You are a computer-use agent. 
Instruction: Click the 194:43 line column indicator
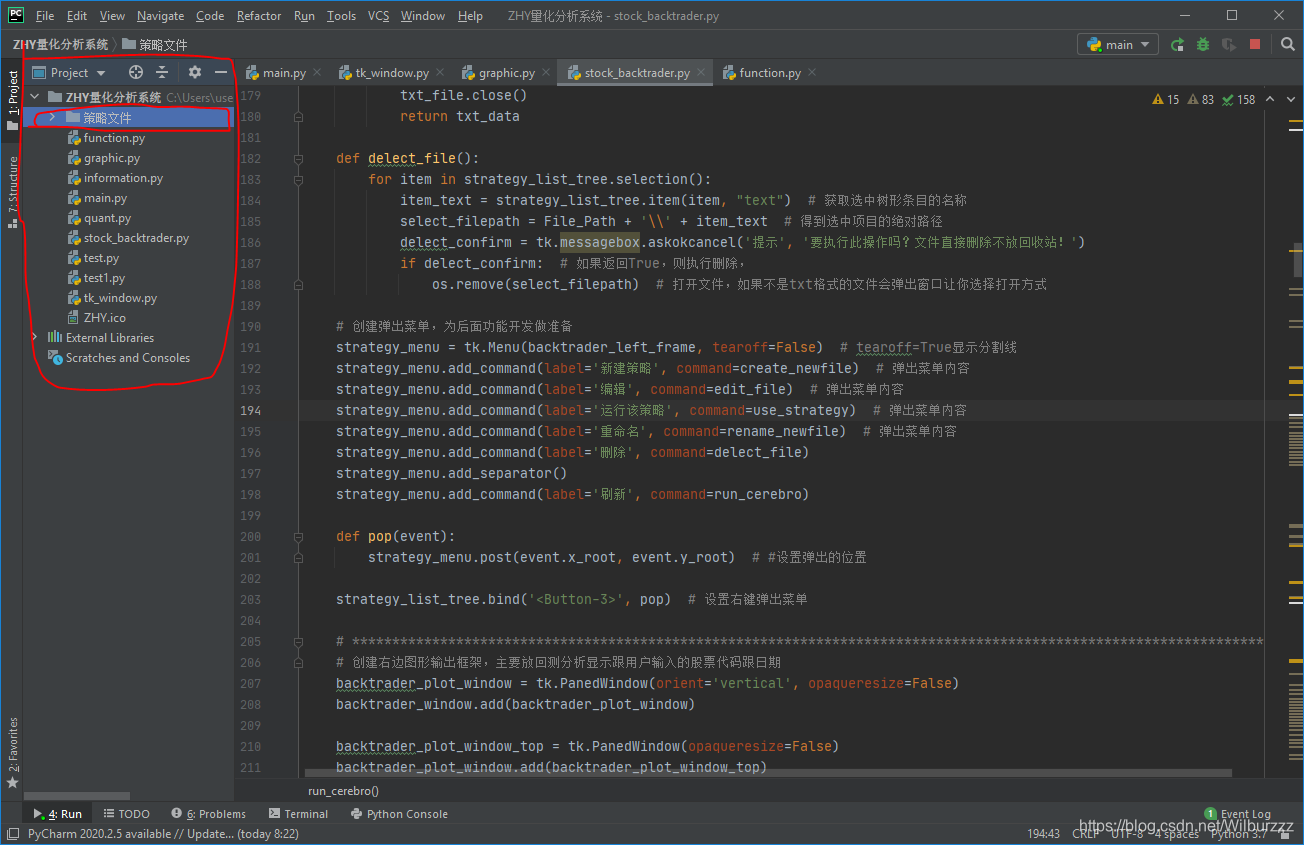tap(1043, 834)
